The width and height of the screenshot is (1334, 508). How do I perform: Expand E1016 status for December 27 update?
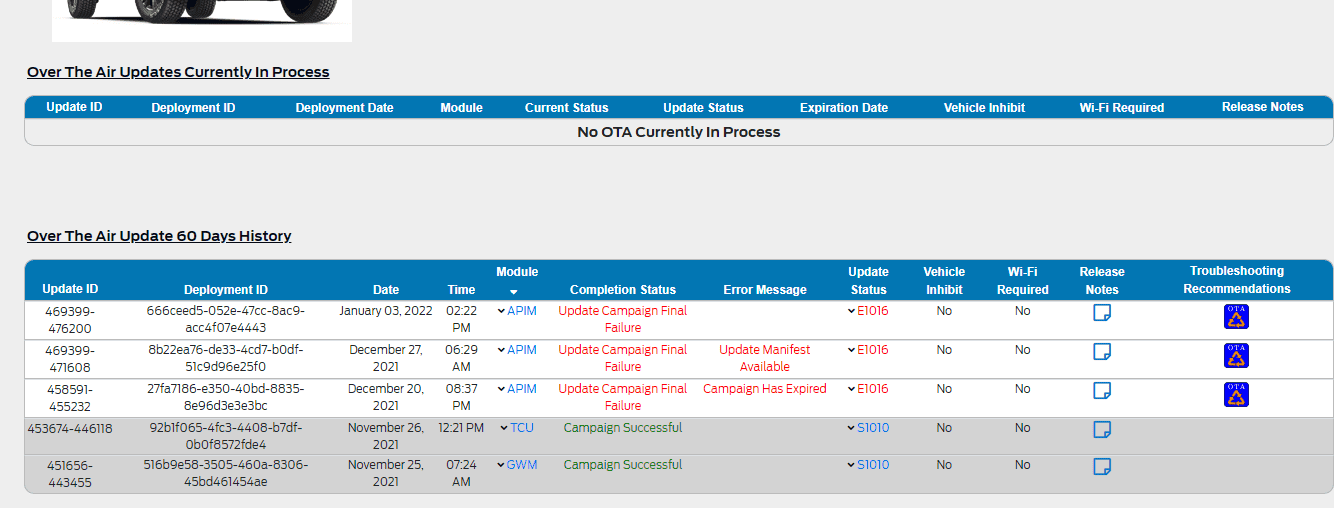click(x=851, y=350)
